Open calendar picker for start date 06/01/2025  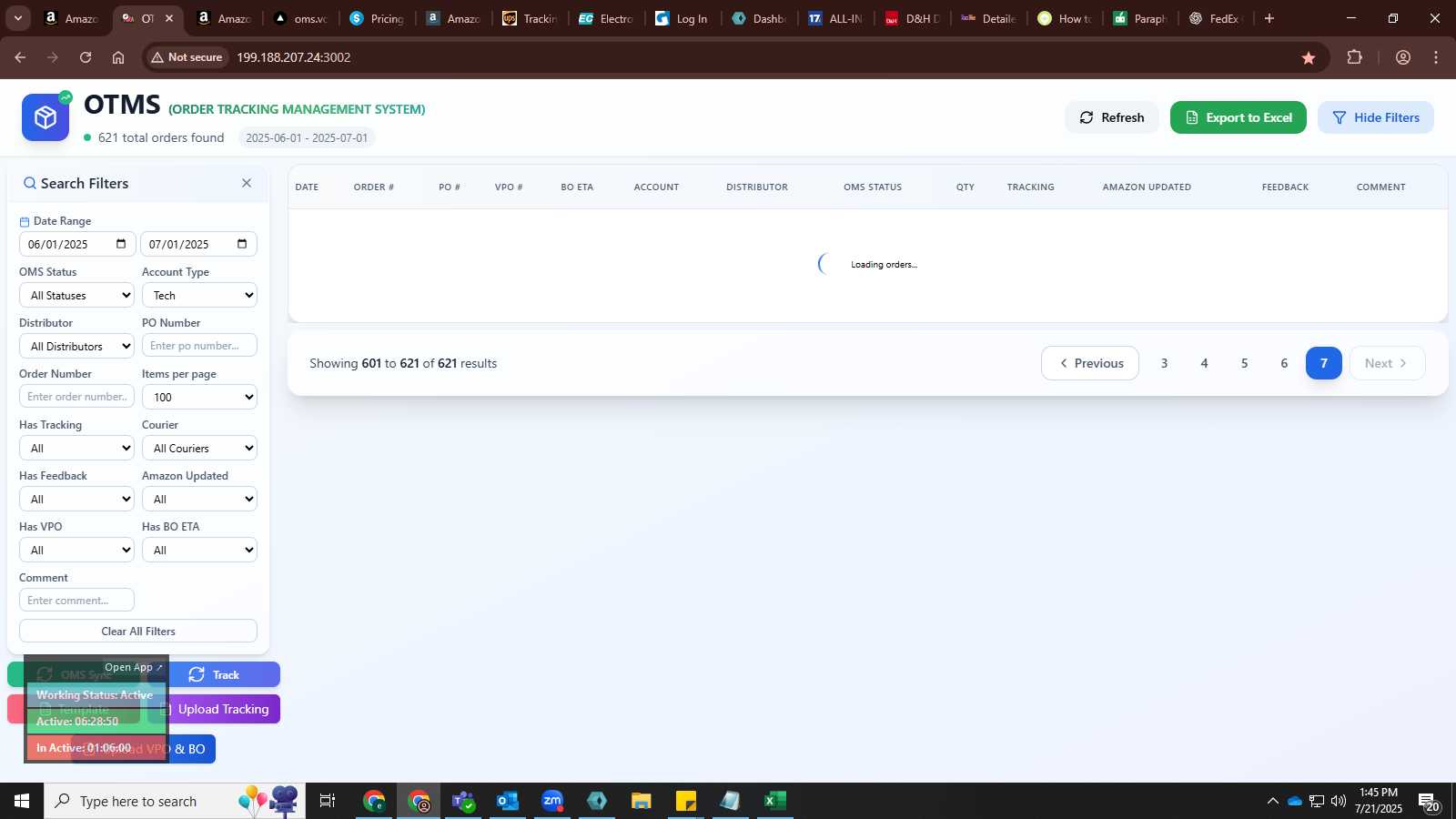121,244
